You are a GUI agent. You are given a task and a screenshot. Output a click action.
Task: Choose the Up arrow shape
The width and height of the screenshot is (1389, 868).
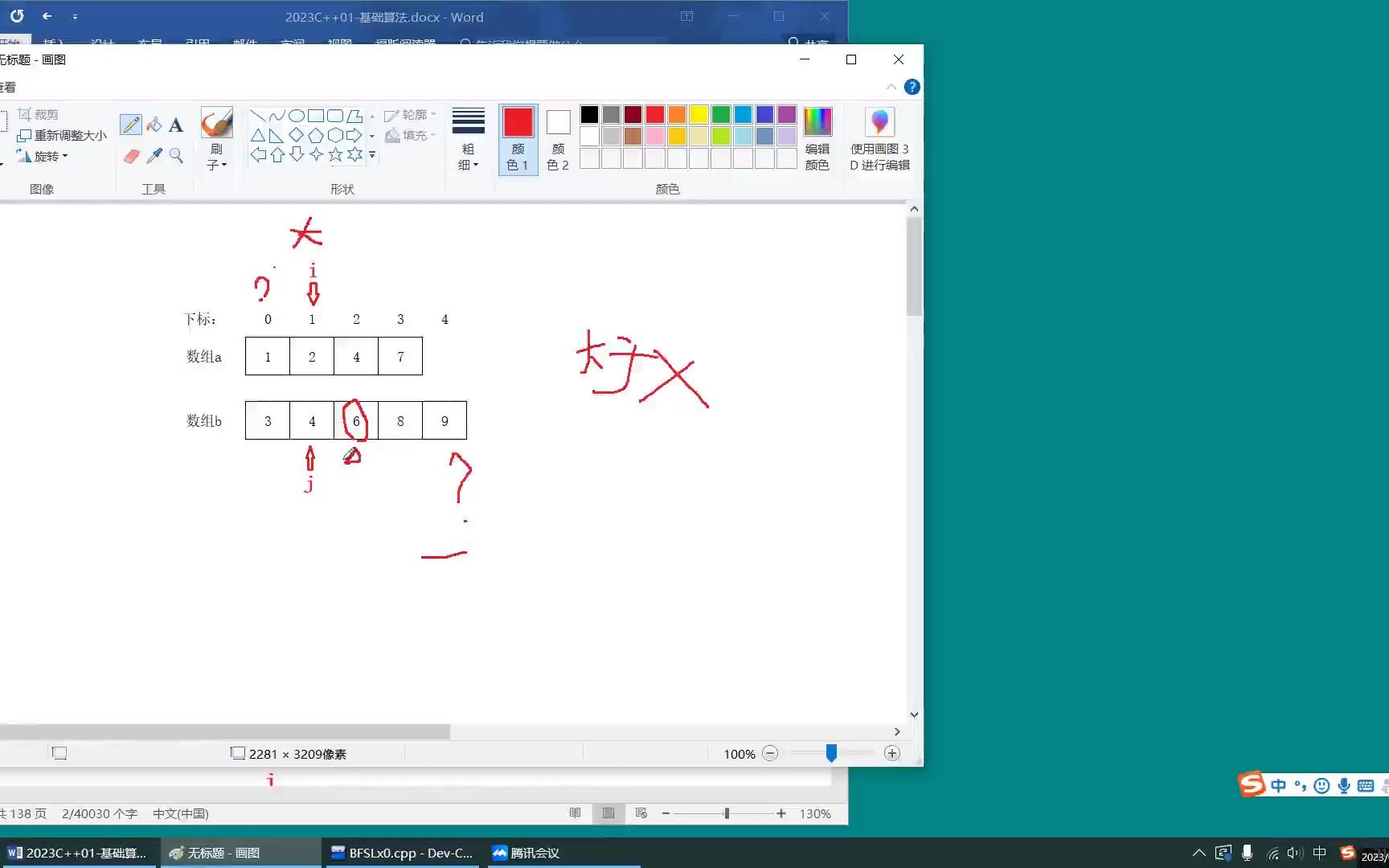pyautogui.click(x=277, y=154)
